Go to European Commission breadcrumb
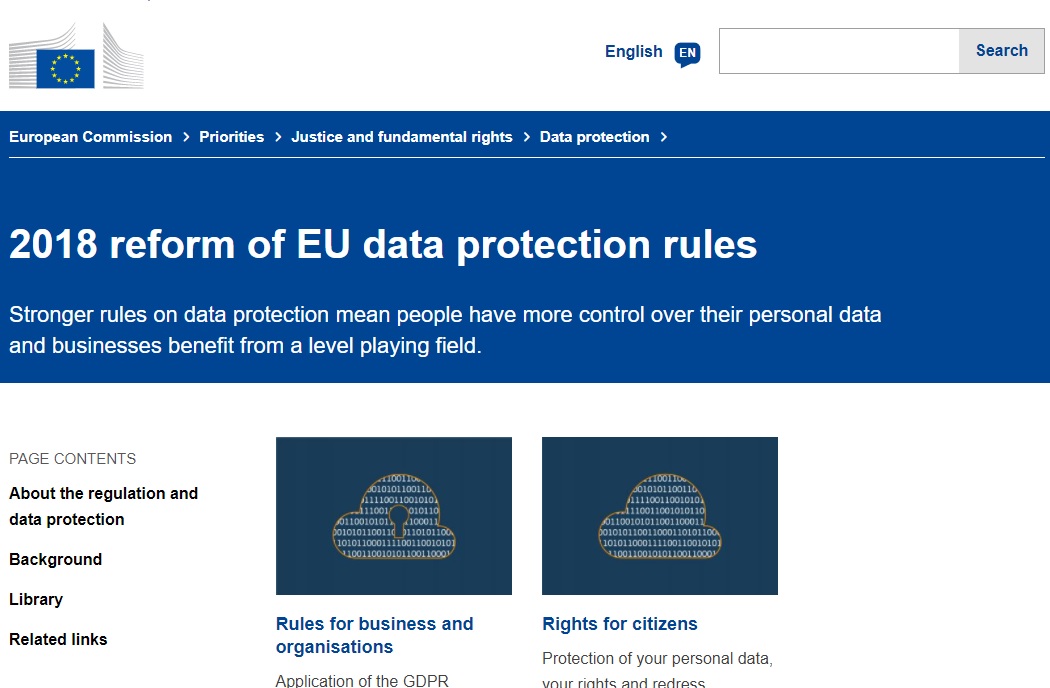Image resolution: width=1050 pixels, height=688 pixels. tap(90, 137)
